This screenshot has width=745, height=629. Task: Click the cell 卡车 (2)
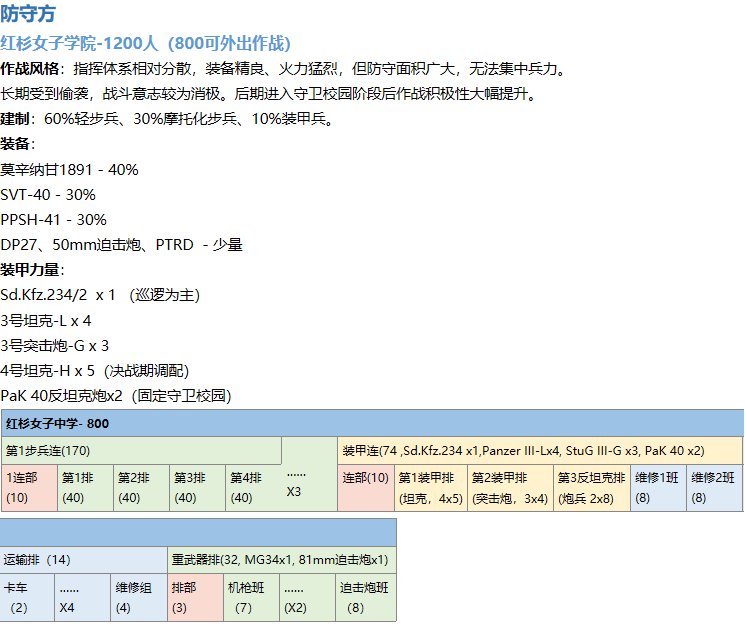[27, 598]
